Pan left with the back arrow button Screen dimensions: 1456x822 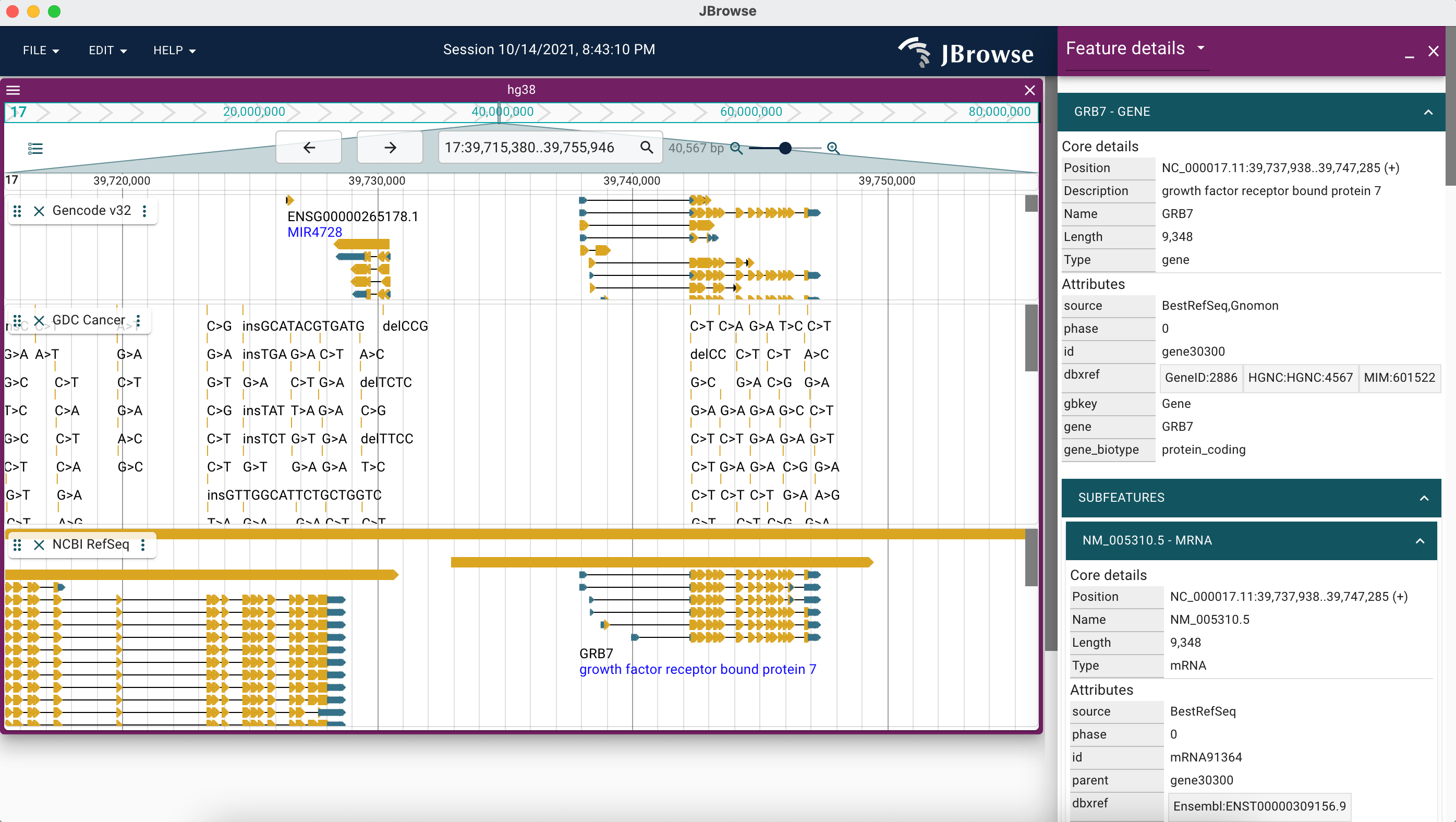tap(309, 148)
